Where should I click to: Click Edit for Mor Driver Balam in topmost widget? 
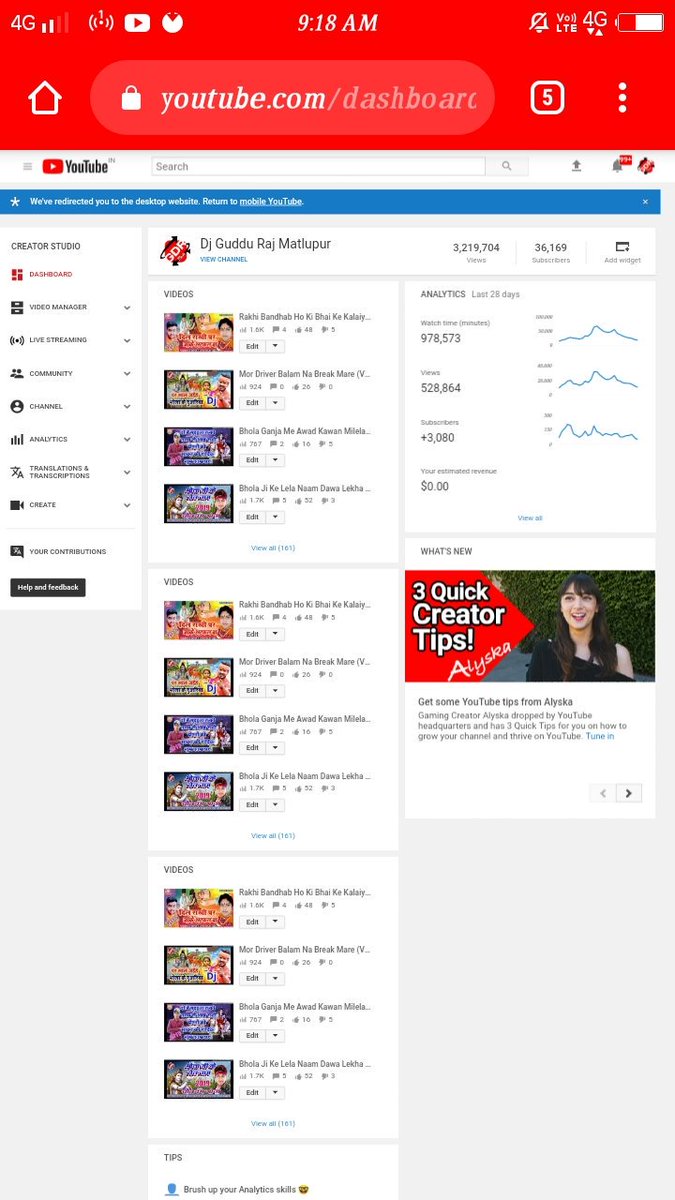coord(252,403)
